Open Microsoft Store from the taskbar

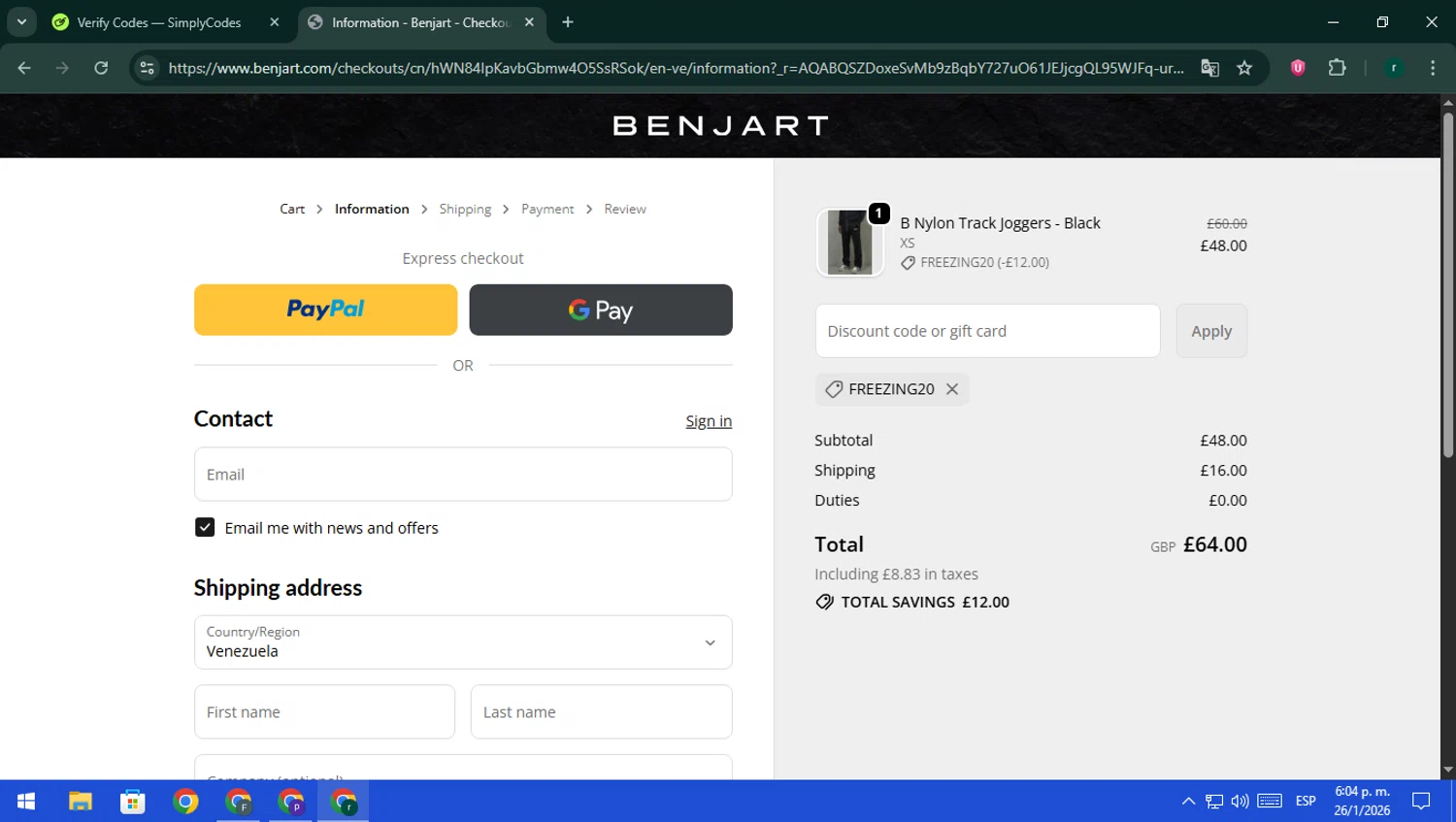[133, 802]
